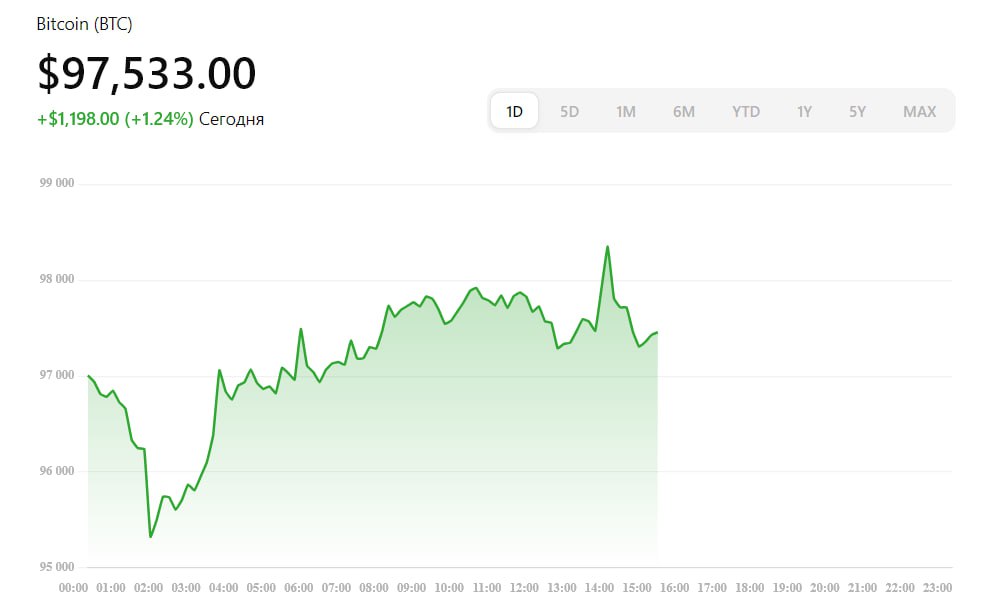Click the 23:00 time axis label
Viewport: 990px width, 606px height.
[937, 587]
